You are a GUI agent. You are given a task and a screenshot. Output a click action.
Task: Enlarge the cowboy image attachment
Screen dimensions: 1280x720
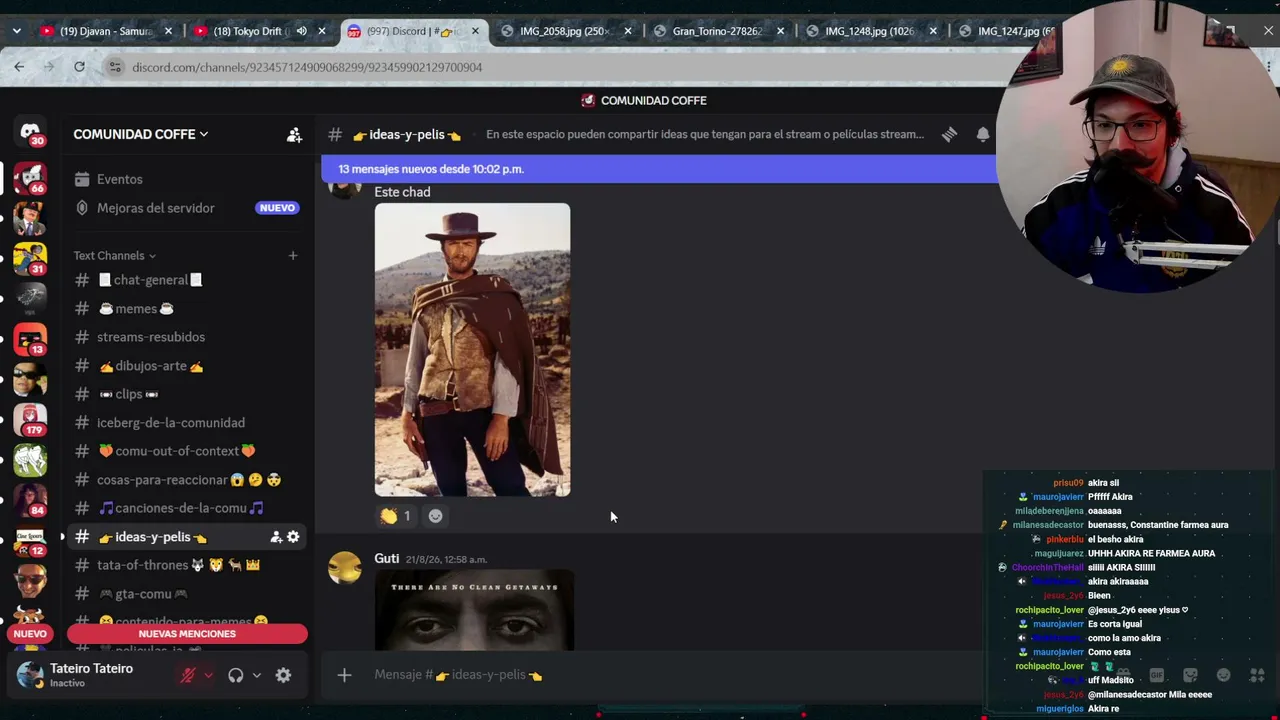point(472,350)
